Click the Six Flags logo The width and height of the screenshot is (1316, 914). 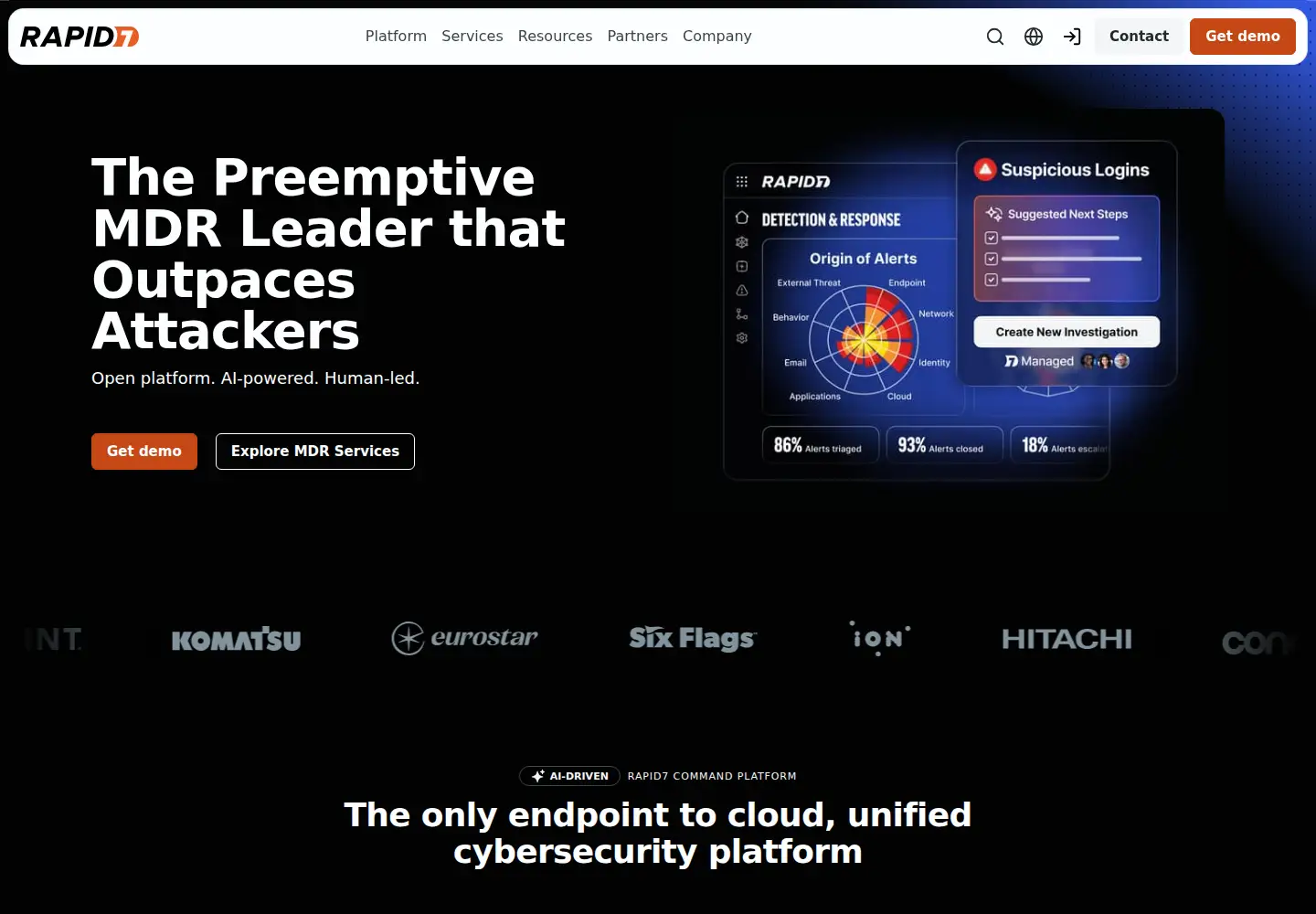tap(692, 638)
